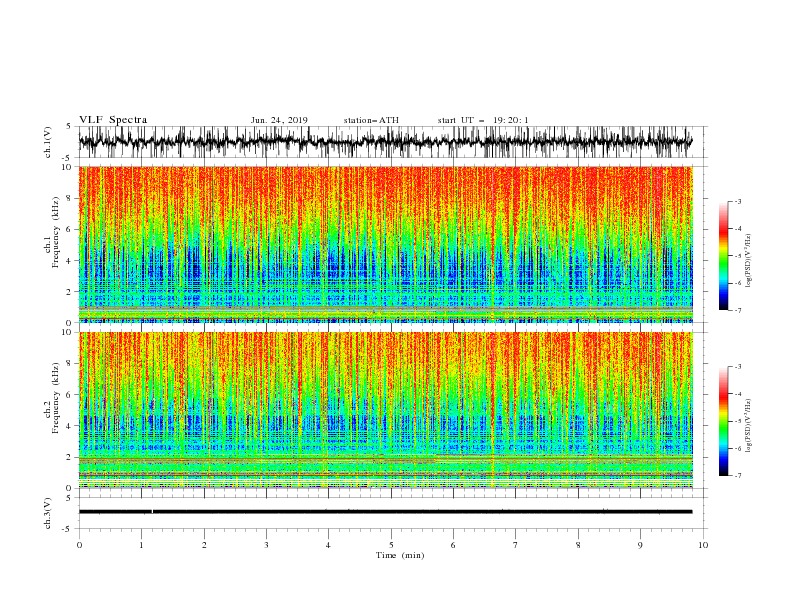Select the date "Jun. 24, 2019"
The width and height of the screenshot is (792, 612).
pos(279,120)
